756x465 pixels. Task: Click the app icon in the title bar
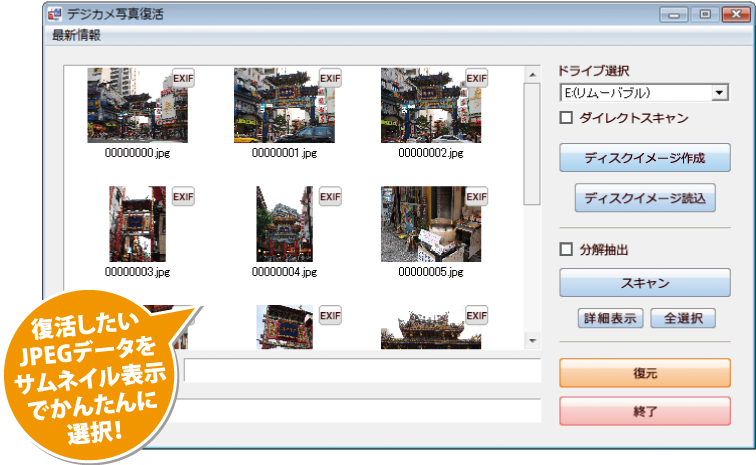pyautogui.click(x=55, y=15)
